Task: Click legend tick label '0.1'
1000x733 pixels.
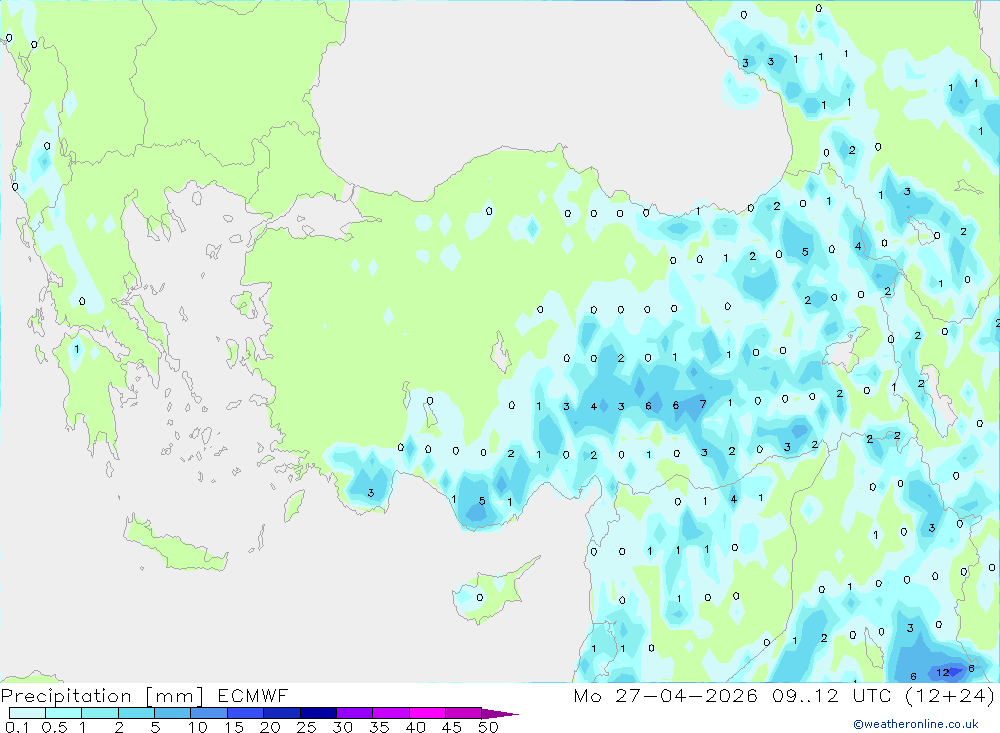Action: [17, 727]
